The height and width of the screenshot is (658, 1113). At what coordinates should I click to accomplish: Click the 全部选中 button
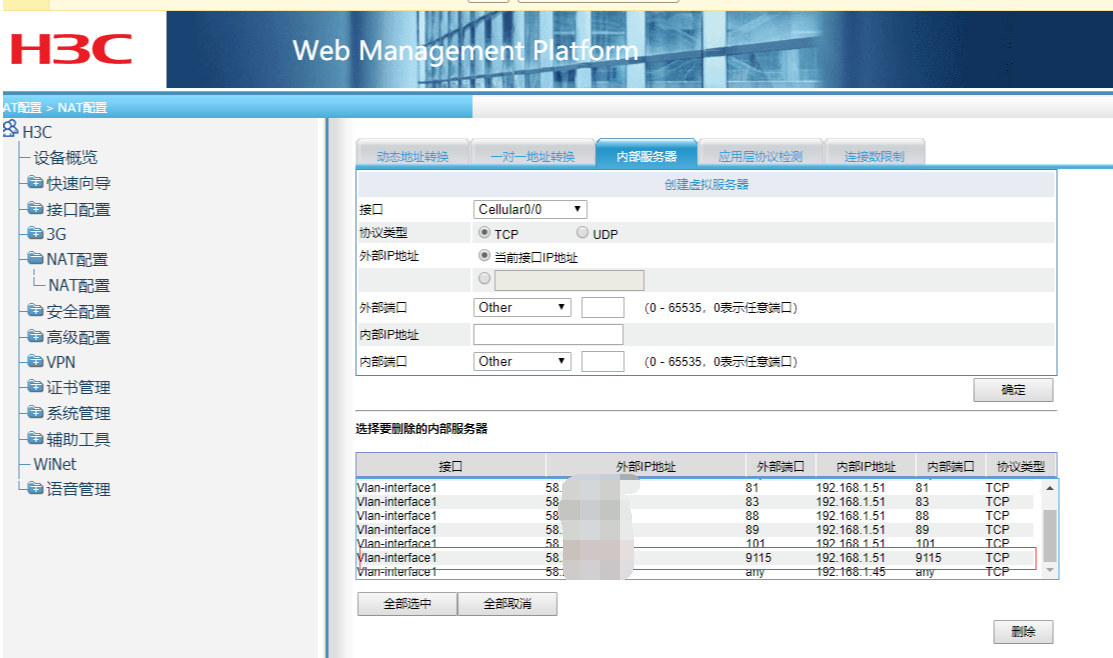tap(407, 604)
